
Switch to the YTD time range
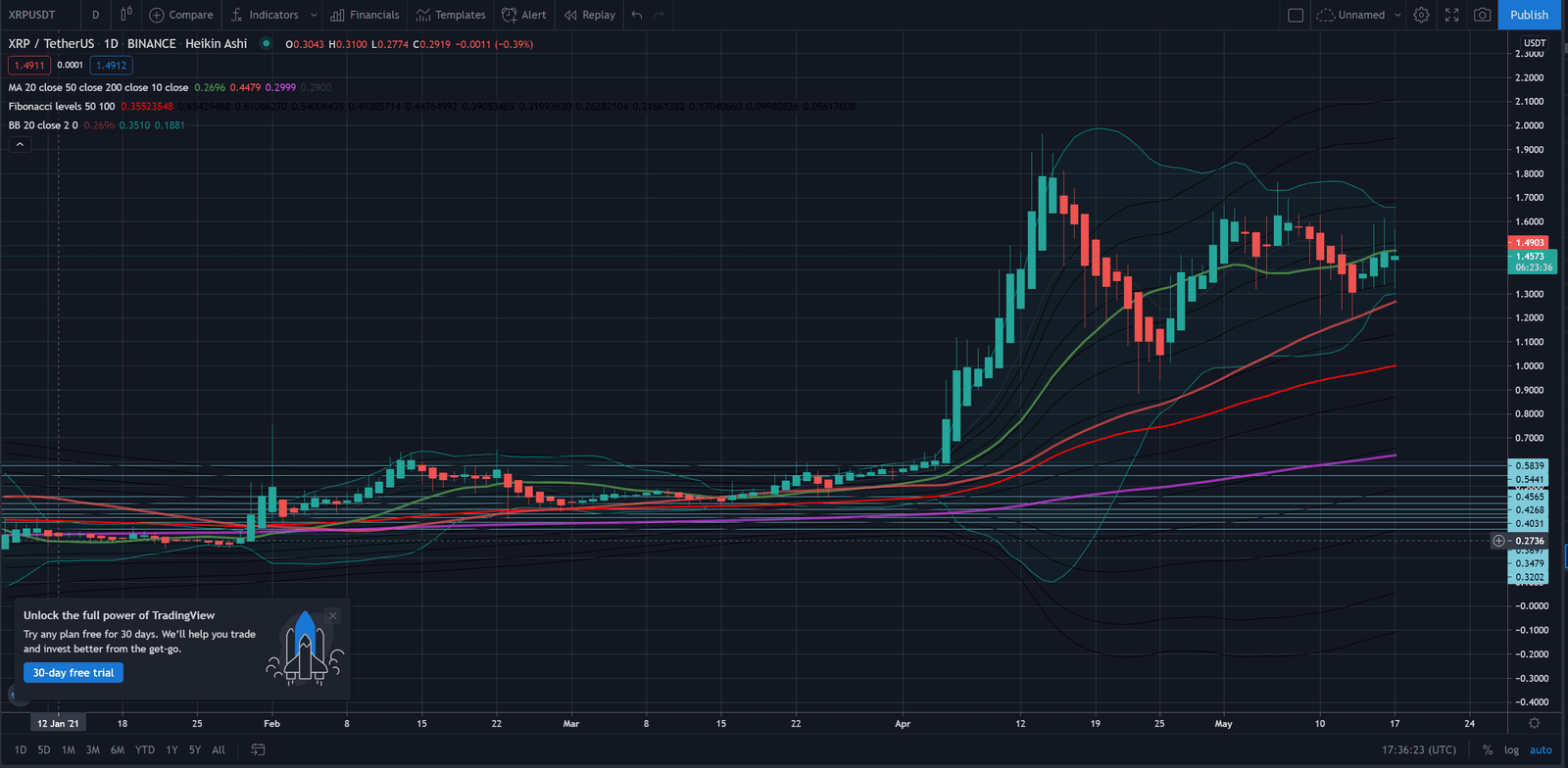145,749
